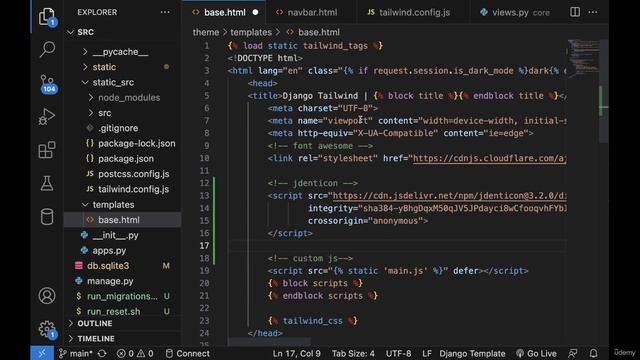Viewport: 640px width, 360px height.
Task: Open the Search view
Action: pyautogui.click(x=47, y=50)
